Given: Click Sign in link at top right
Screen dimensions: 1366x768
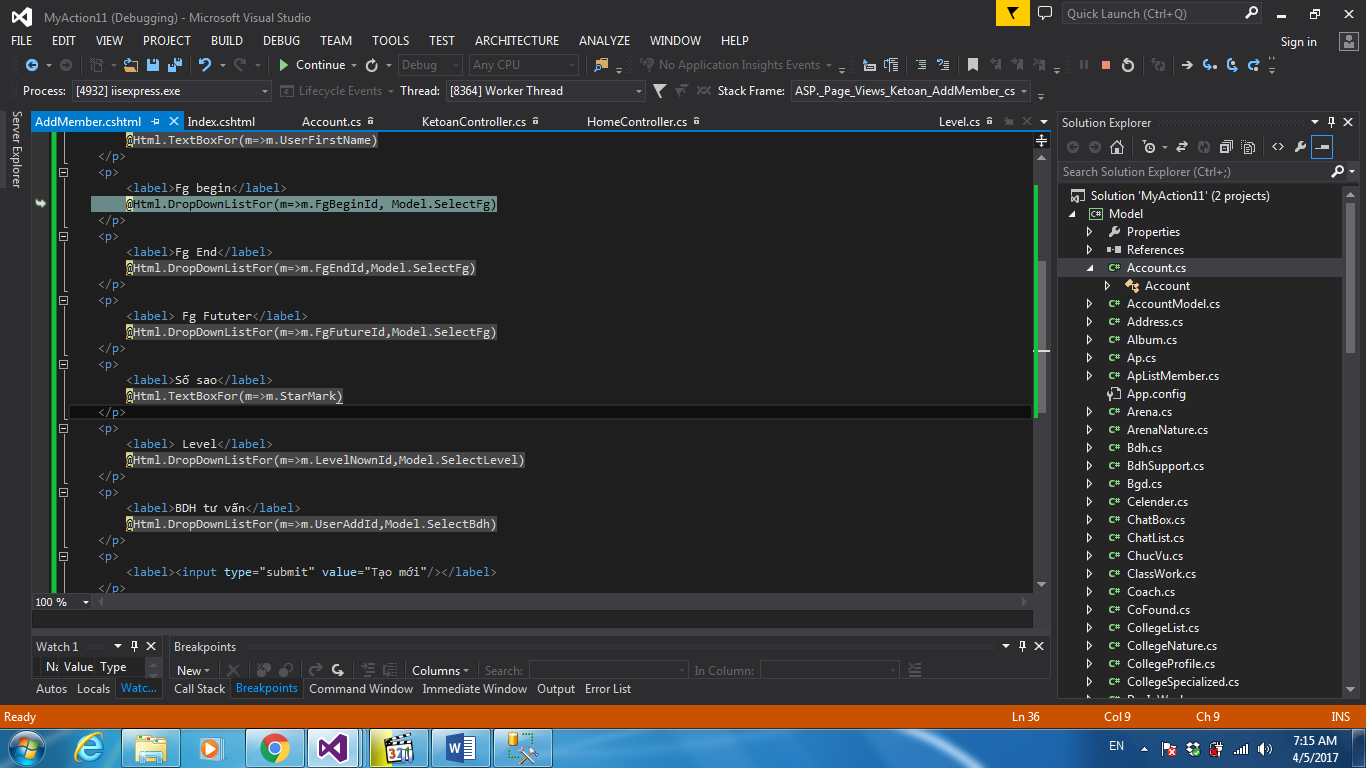Looking at the screenshot, I should click(1298, 42).
